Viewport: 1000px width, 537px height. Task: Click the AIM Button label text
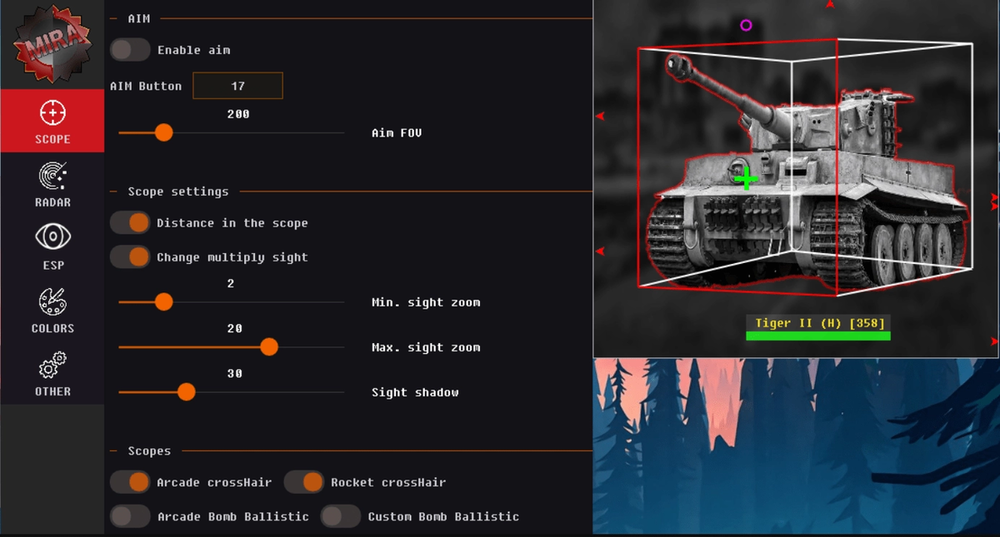146,86
